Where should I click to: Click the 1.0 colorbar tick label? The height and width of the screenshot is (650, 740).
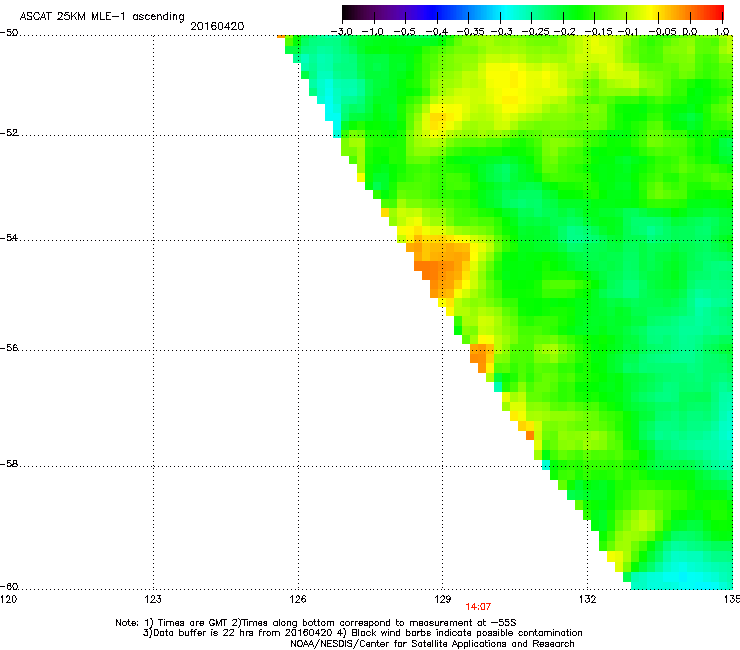[x=722, y=32]
